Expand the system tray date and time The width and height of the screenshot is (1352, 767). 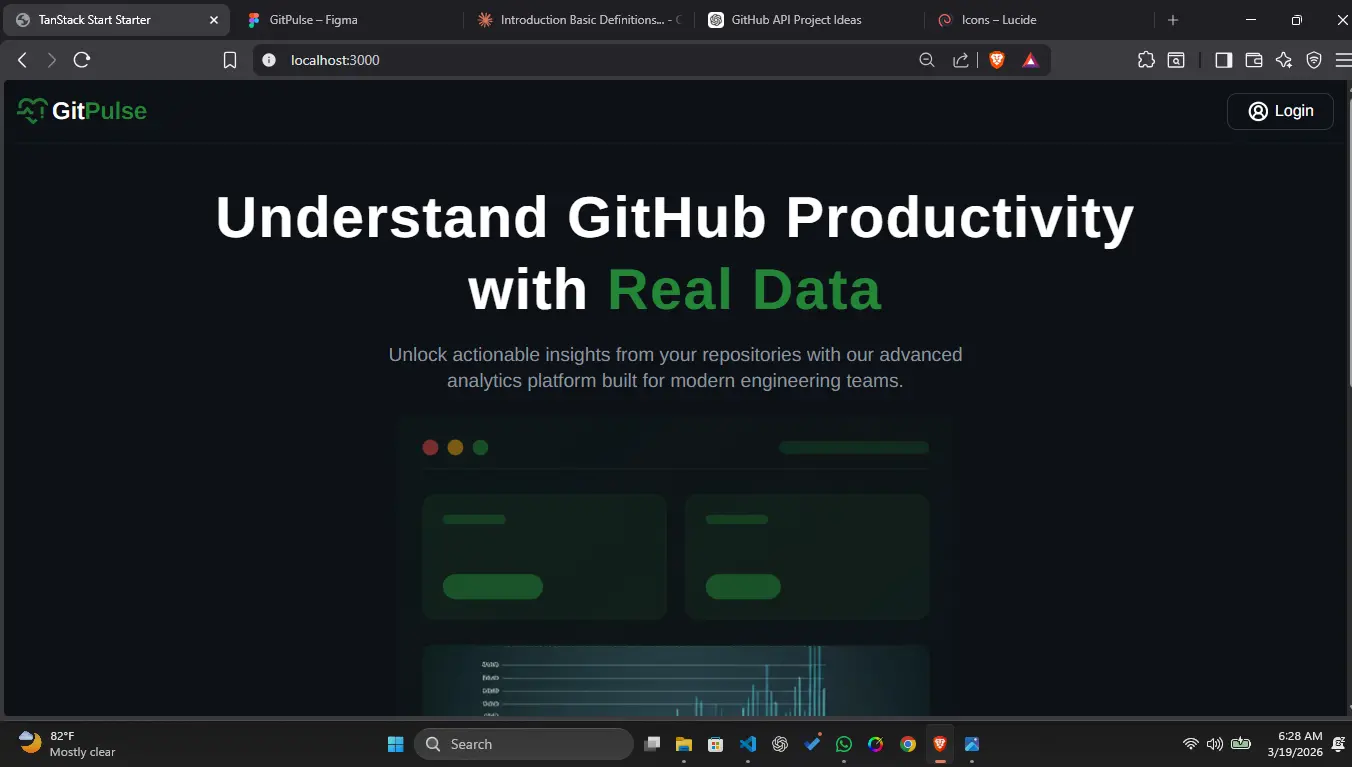(x=1292, y=744)
